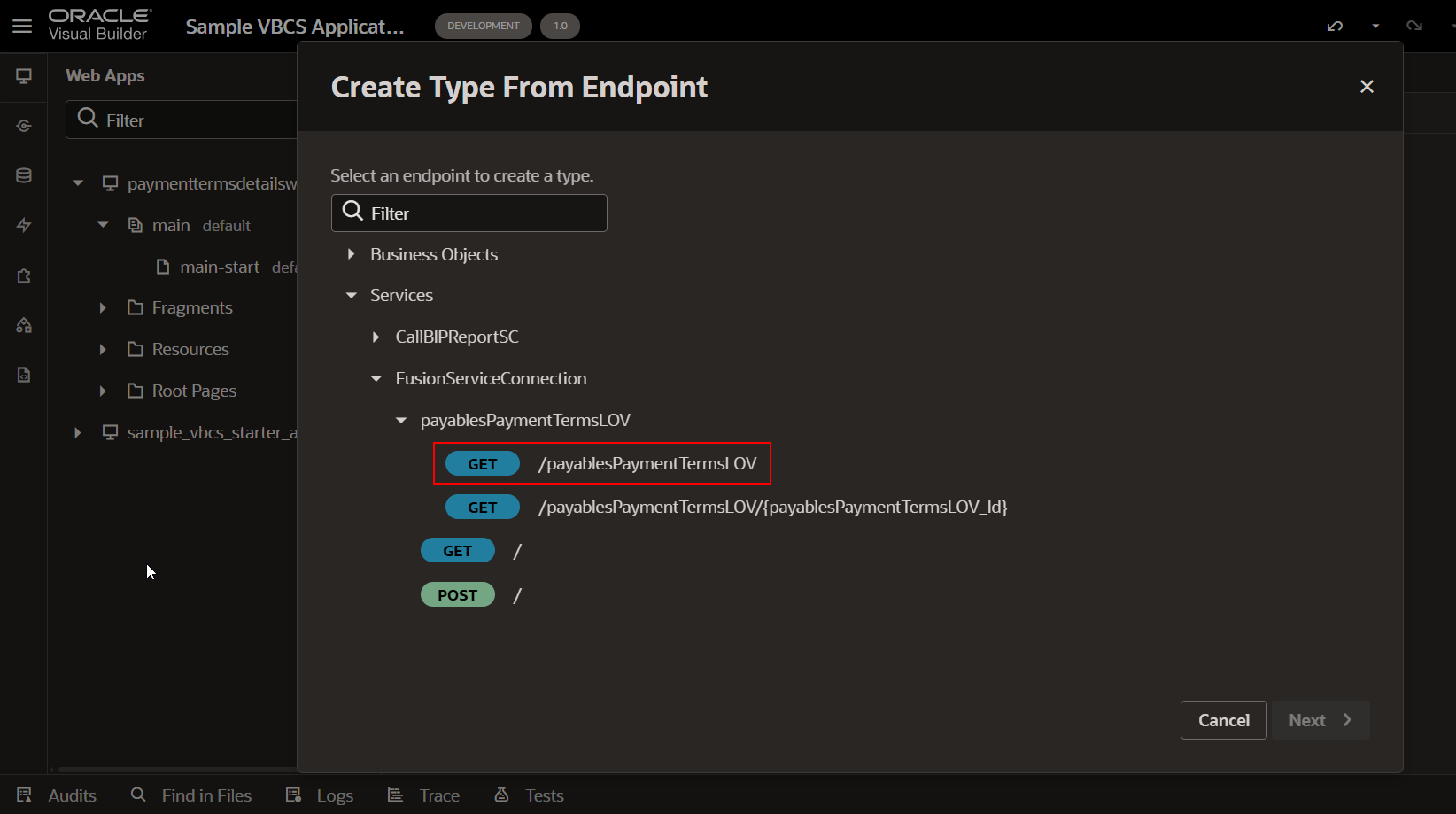Image resolution: width=1456 pixels, height=814 pixels.
Task: Open the Logs bottom tab
Action: click(x=320, y=795)
